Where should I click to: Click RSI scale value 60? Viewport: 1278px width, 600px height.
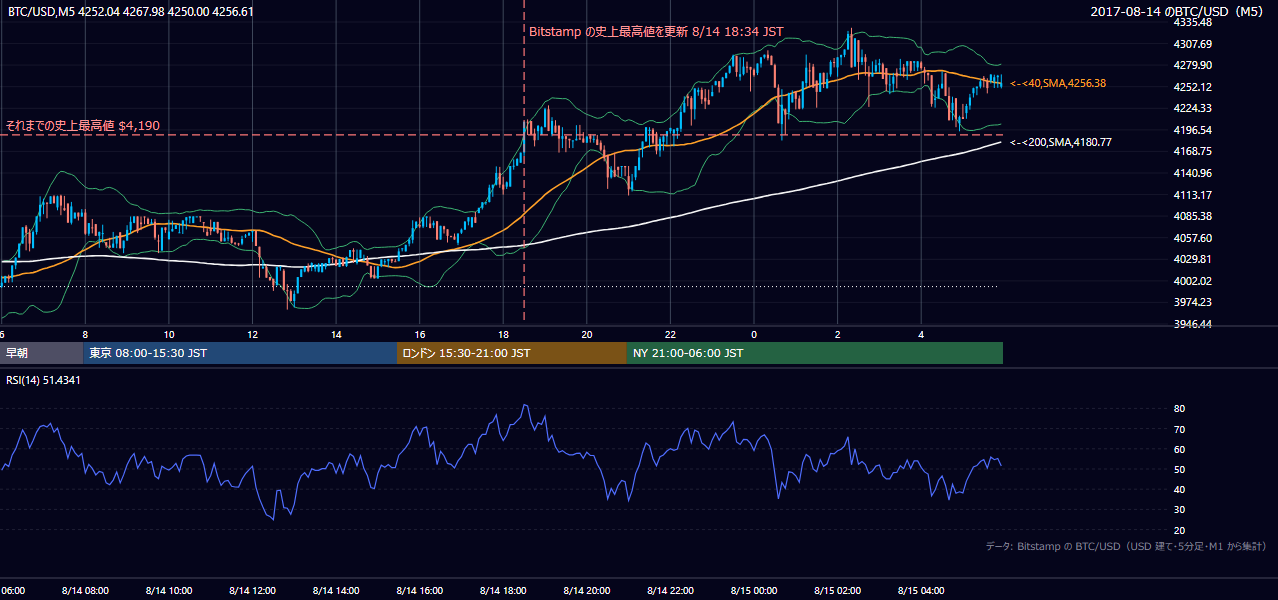click(1179, 450)
